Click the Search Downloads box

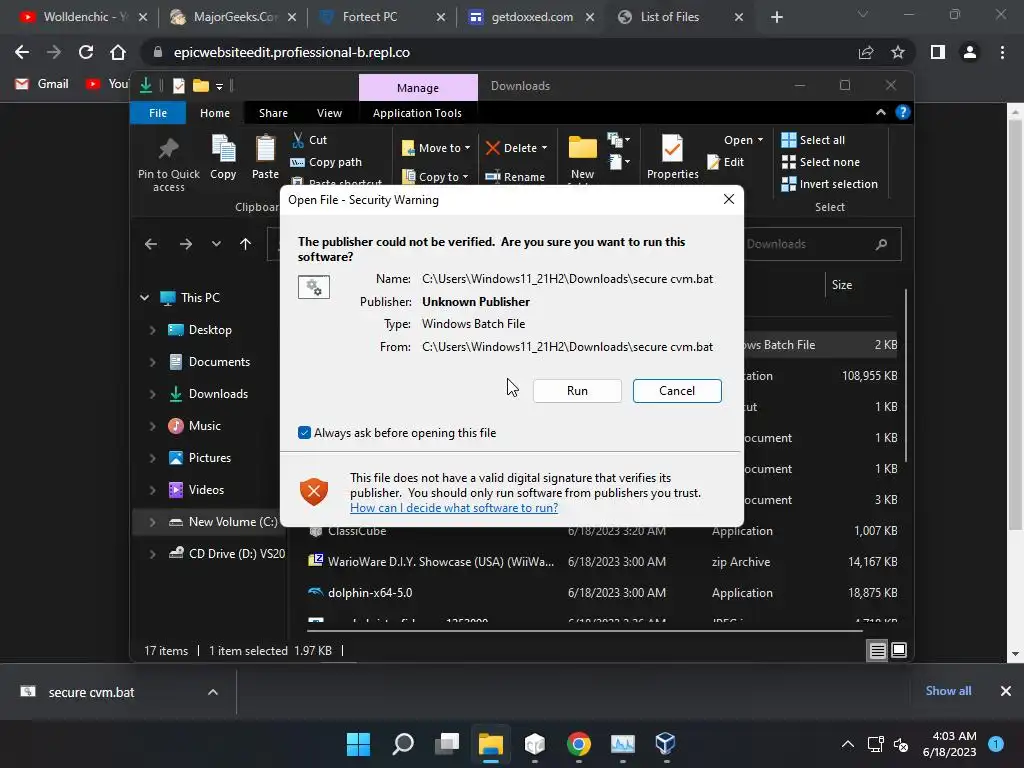click(x=822, y=244)
